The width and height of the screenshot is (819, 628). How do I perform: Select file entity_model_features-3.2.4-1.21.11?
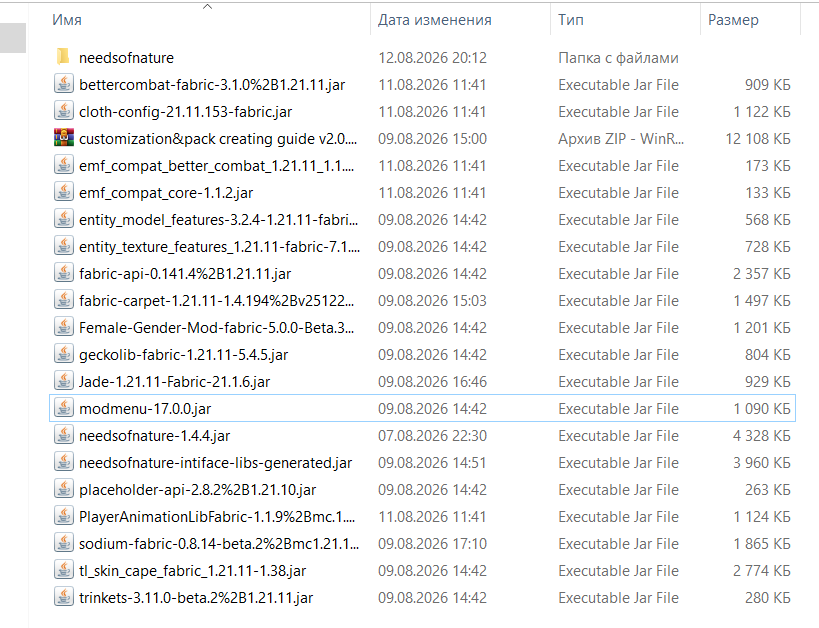pos(218,220)
